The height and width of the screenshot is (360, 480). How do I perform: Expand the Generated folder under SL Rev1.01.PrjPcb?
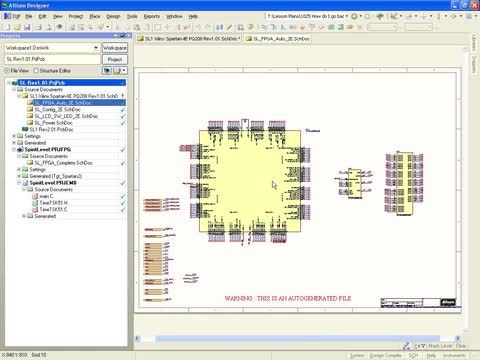[14, 143]
